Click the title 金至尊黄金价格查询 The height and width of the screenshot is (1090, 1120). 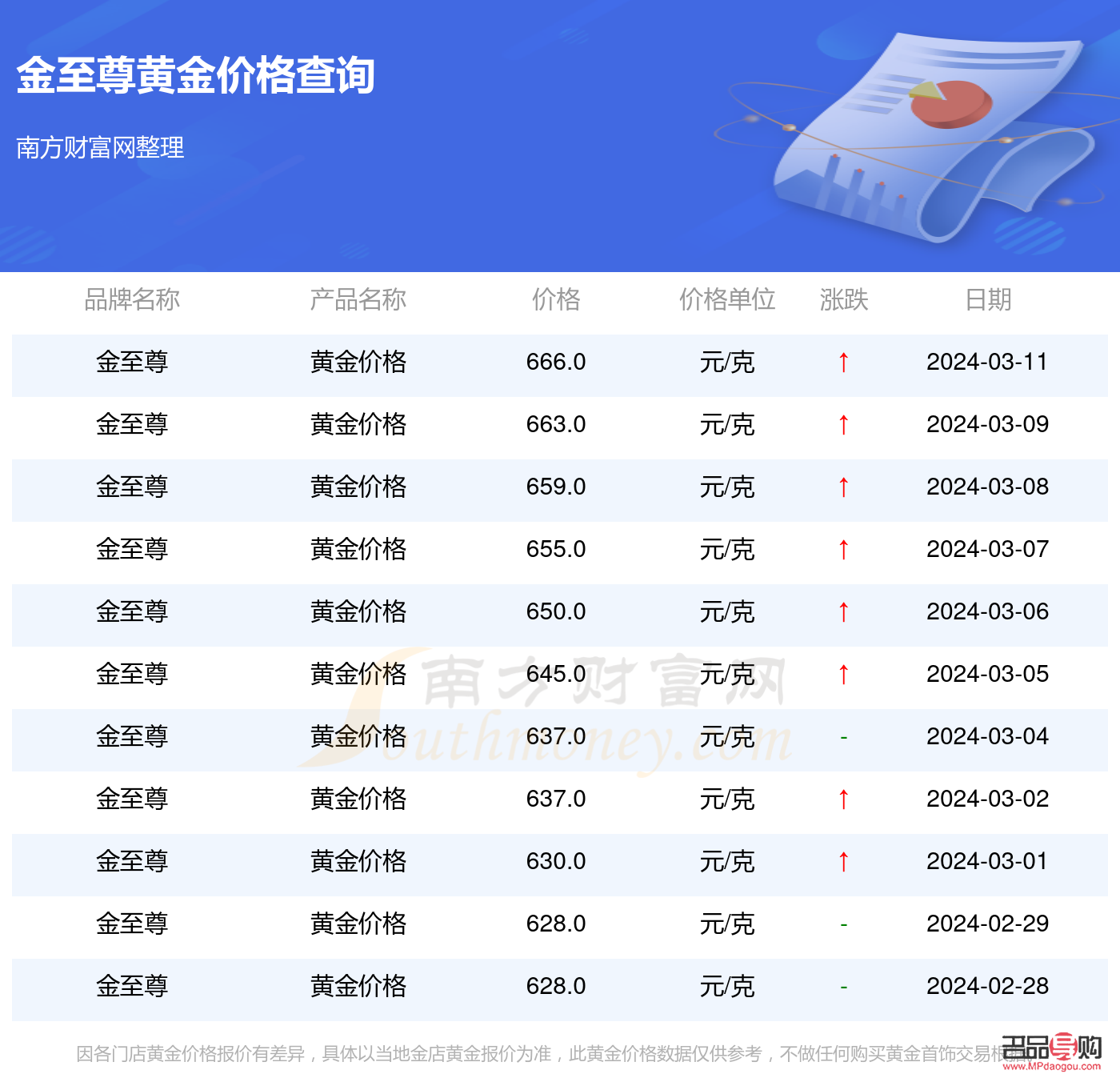click(x=196, y=75)
